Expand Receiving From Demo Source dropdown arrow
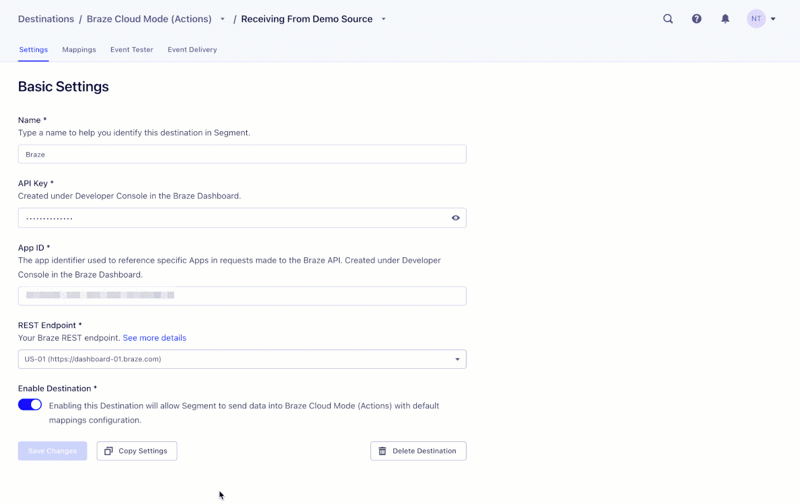The height and width of the screenshot is (504, 800). coord(384,19)
